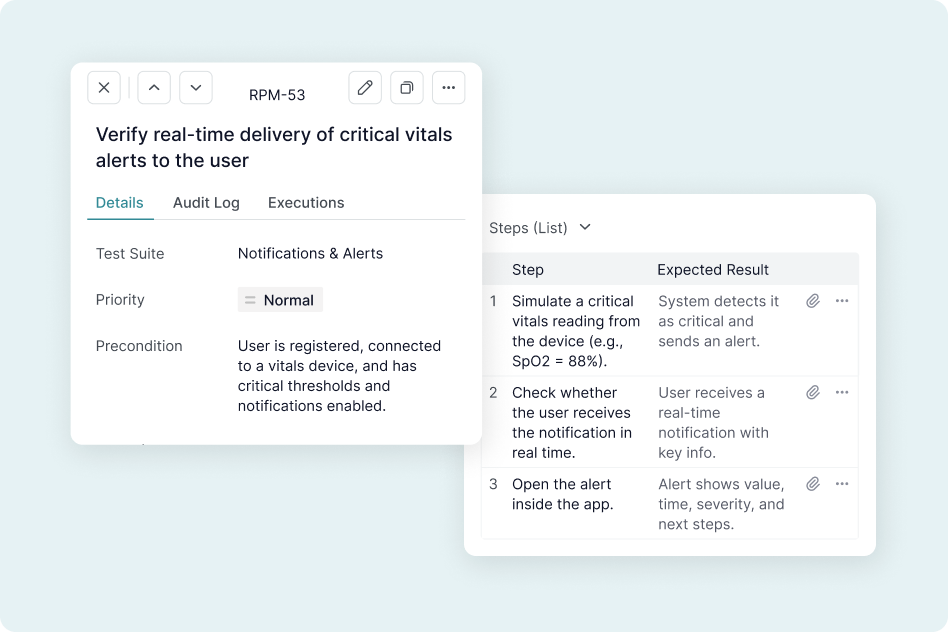Image resolution: width=948 pixels, height=632 pixels.
Task: Click step text Check whether the user receives
Action: [x=572, y=422]
